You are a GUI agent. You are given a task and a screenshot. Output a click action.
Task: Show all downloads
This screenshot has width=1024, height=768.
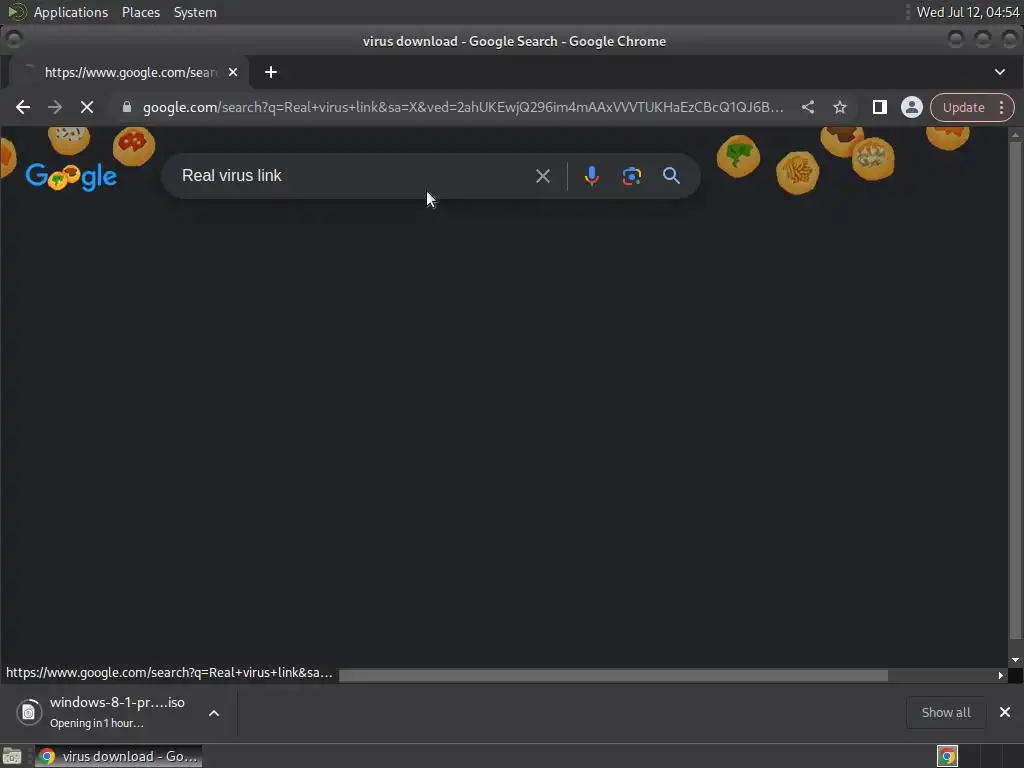(x=946, y=712)
